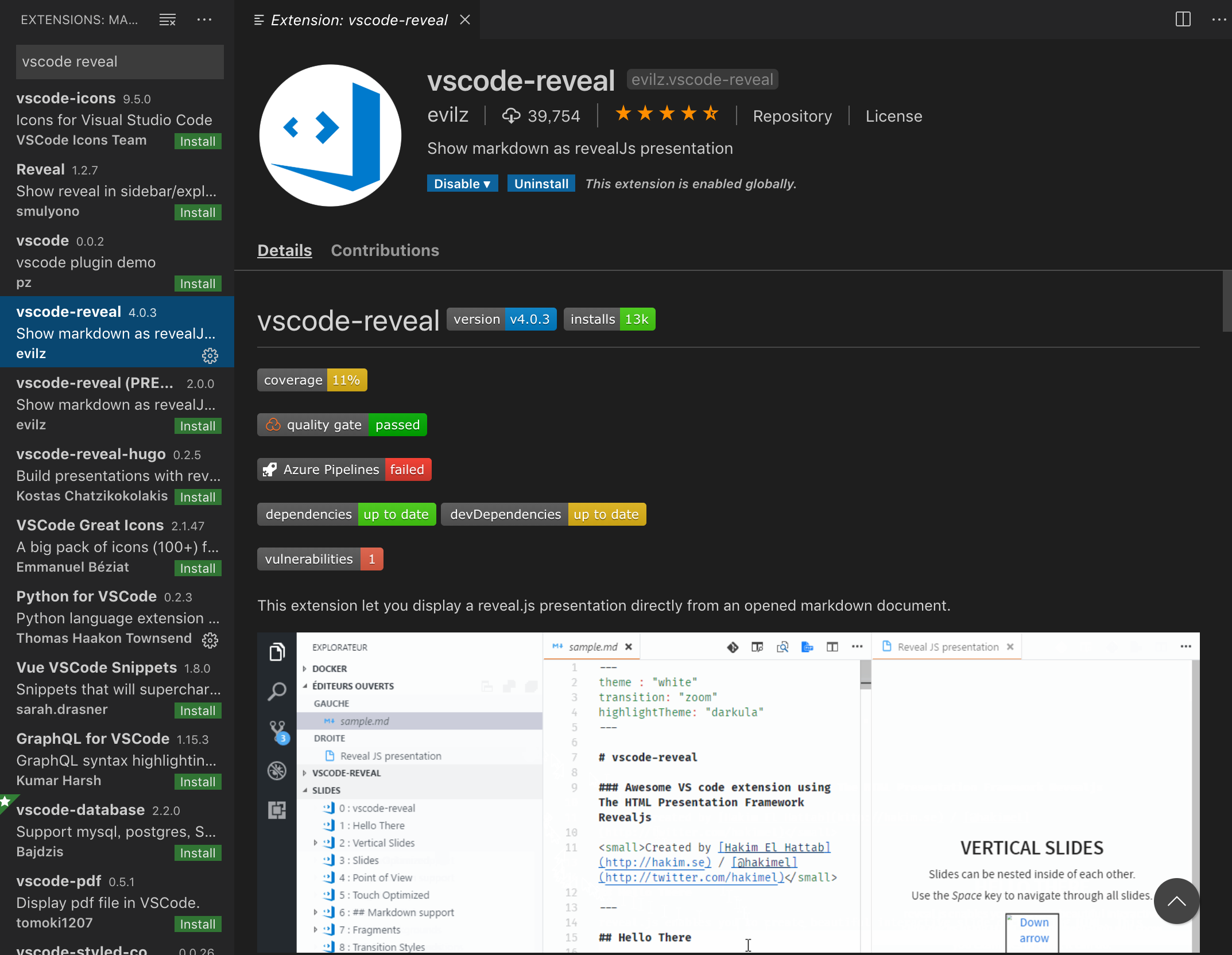Install GraphQL for VSCode
The image size is (1232, 955).
tap(197, 782)
